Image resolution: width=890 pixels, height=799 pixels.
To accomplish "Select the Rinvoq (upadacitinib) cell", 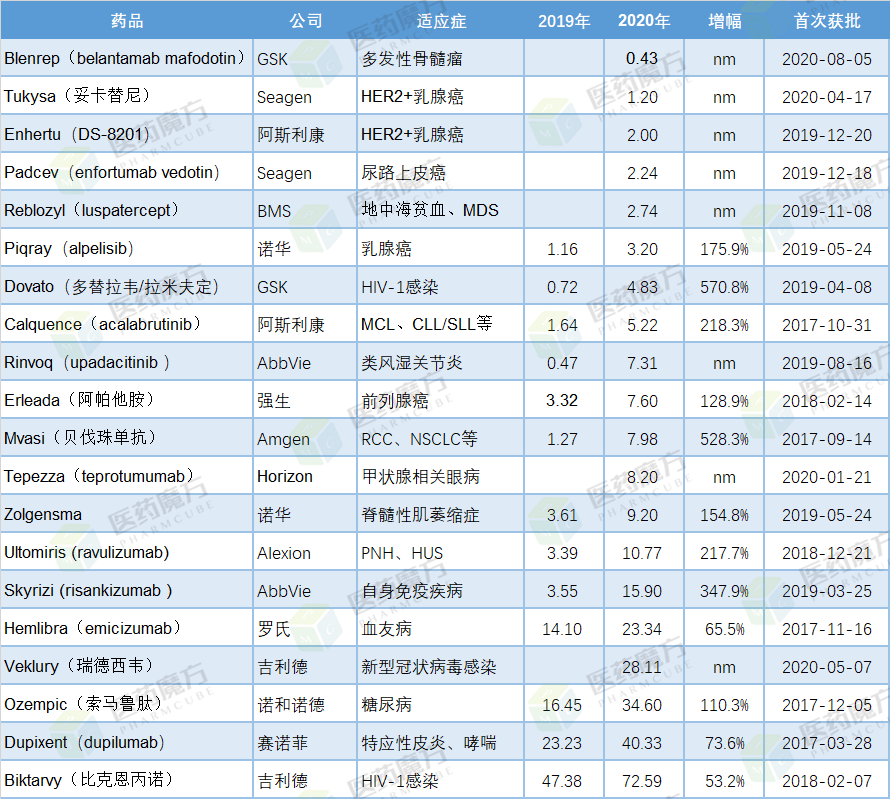I will pyautogui.click(x=127, y=362).
